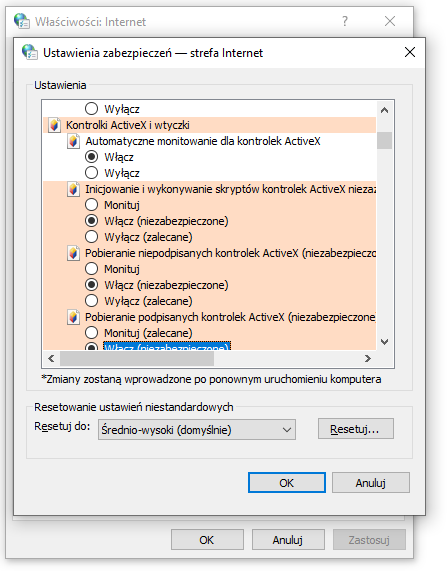Click the globe icon in Ustawienia zabezpieczeń title bar
447x571 pixels.
(30, 52)
